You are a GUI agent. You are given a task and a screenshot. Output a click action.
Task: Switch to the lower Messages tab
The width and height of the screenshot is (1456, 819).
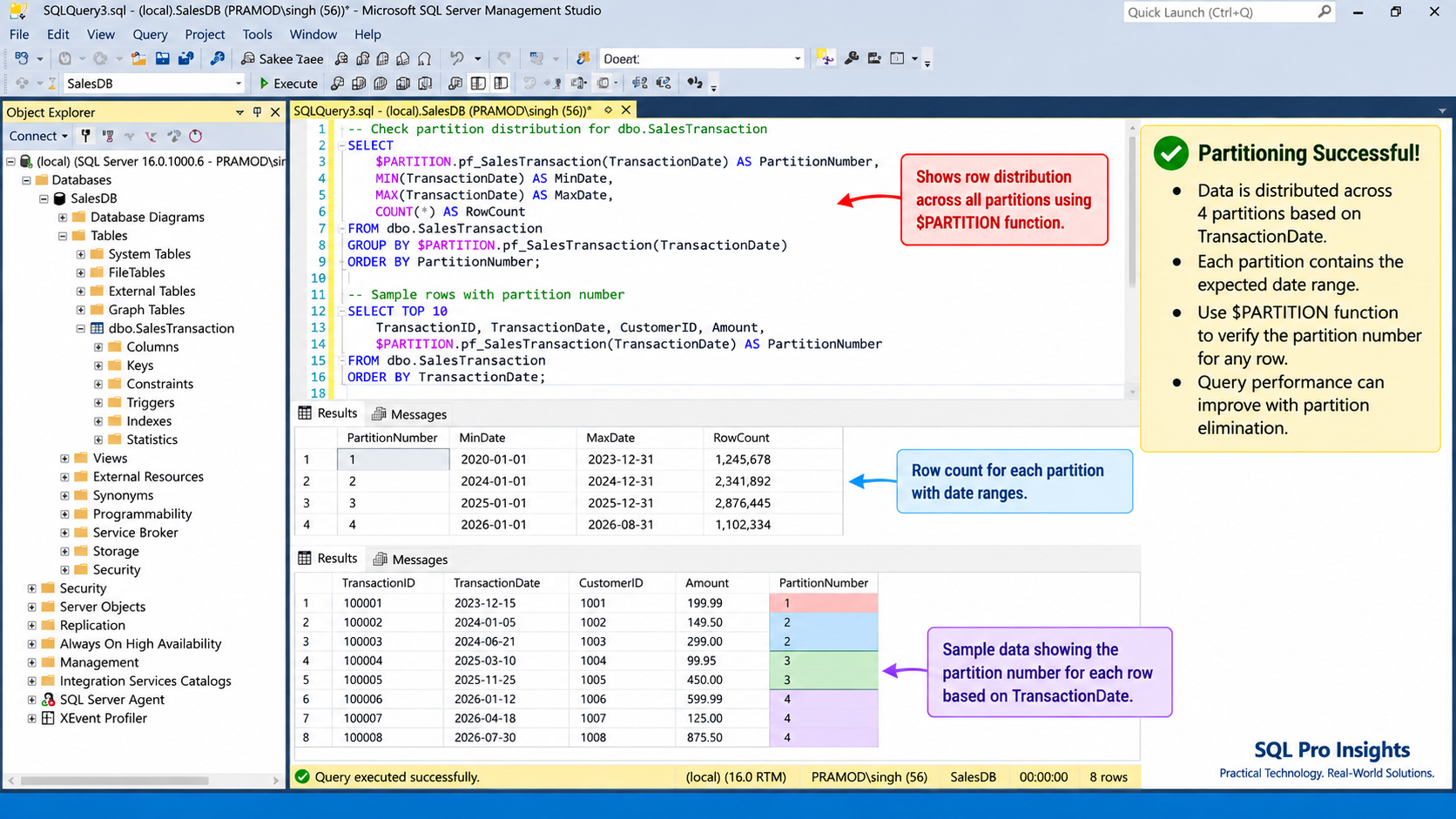[410, 560]
